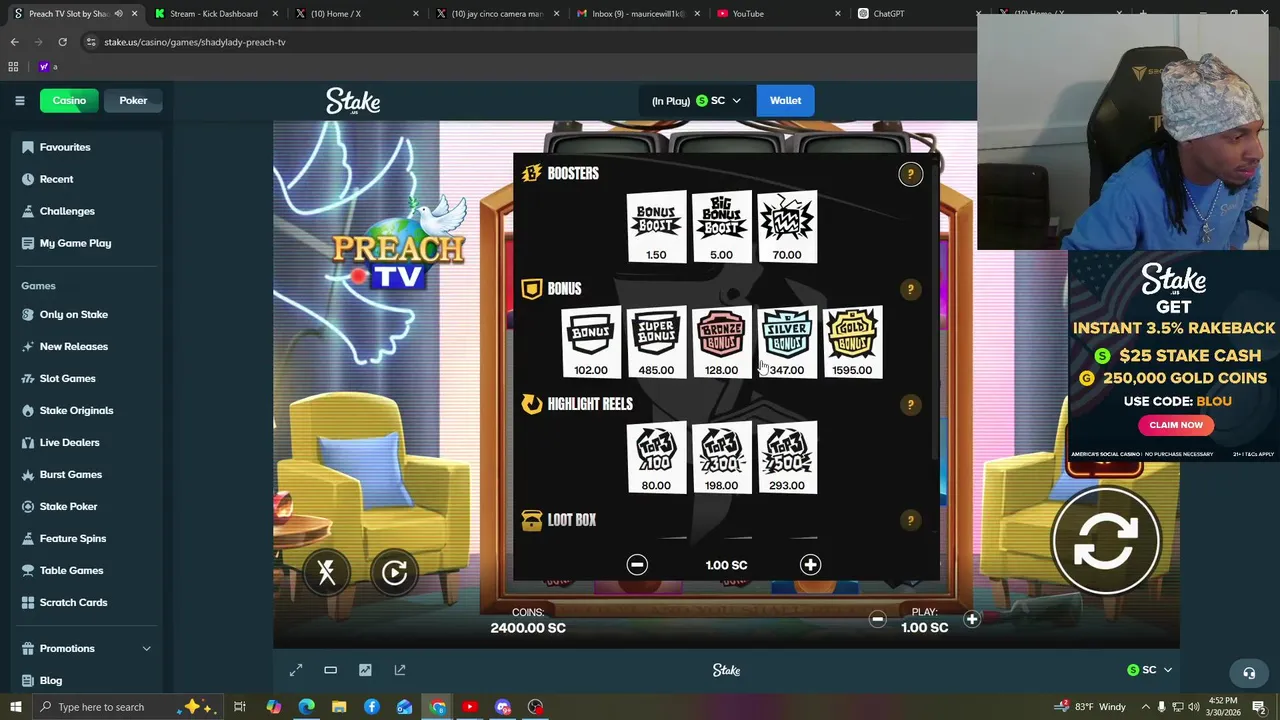
Task: Pop out the game window icon
Action: click(x=400, y=670)
